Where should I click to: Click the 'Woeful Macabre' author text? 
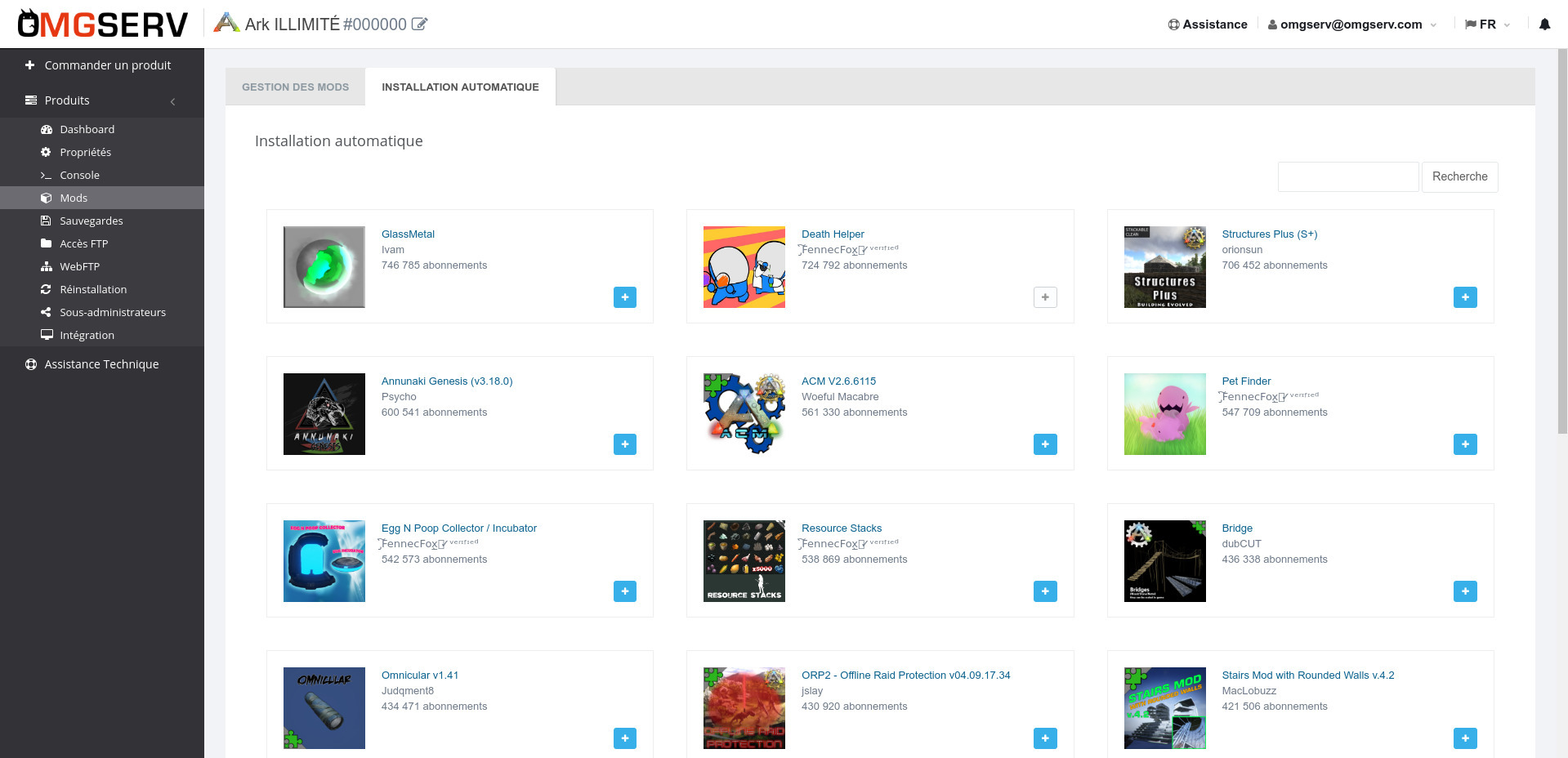click(840, 396)
